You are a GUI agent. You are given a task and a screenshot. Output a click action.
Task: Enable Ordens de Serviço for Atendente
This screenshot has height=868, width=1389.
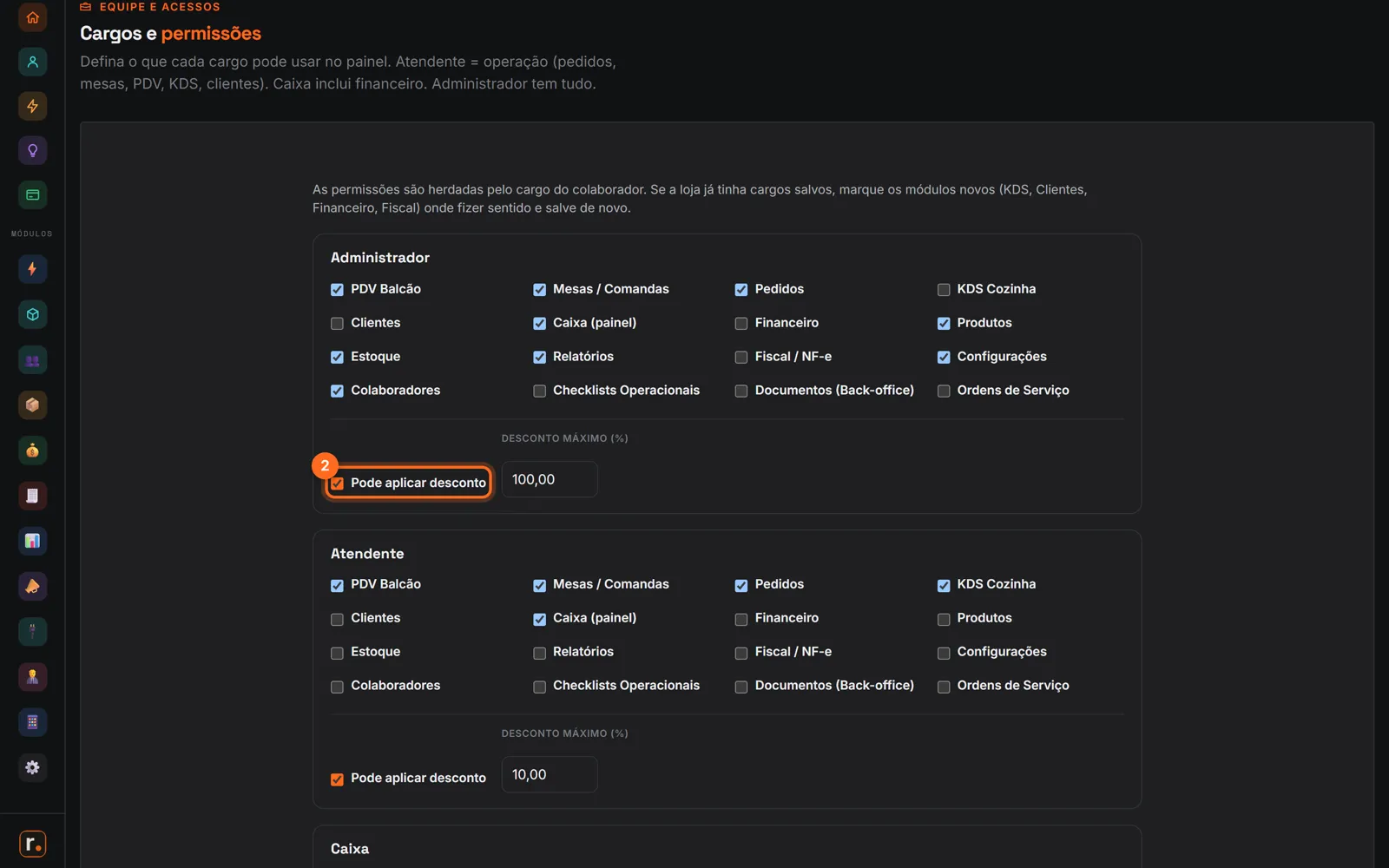[944, 687]
